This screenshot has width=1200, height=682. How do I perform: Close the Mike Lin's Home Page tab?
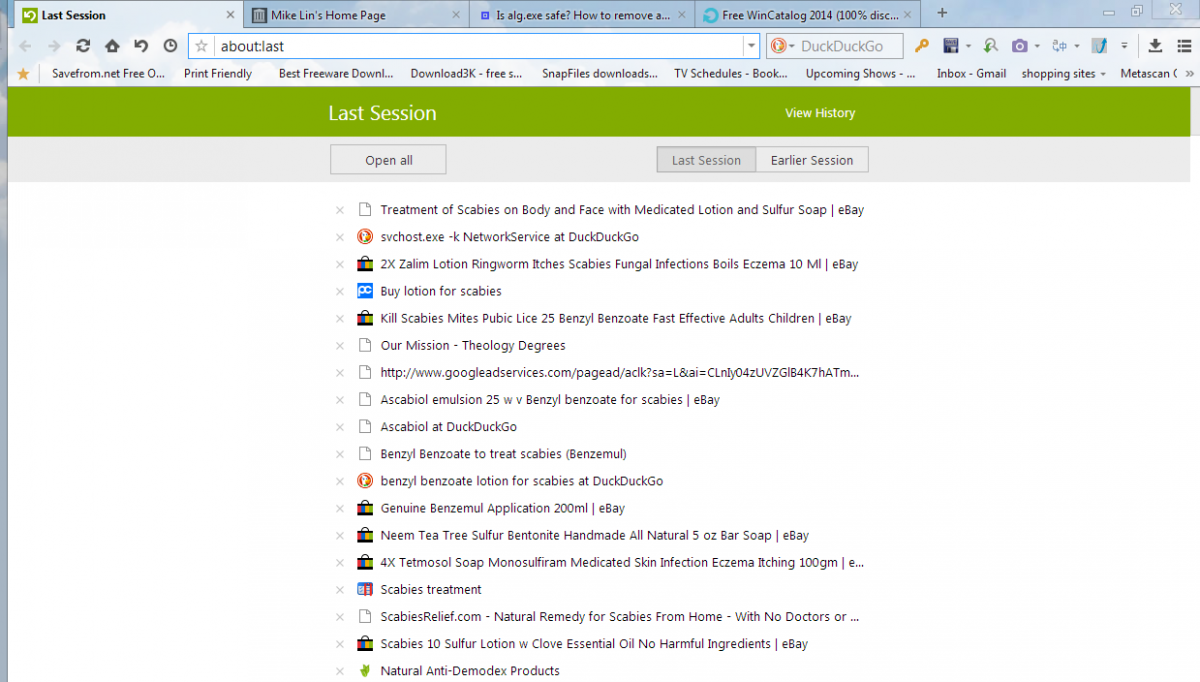pyautogui.click(x=458, y=15)
